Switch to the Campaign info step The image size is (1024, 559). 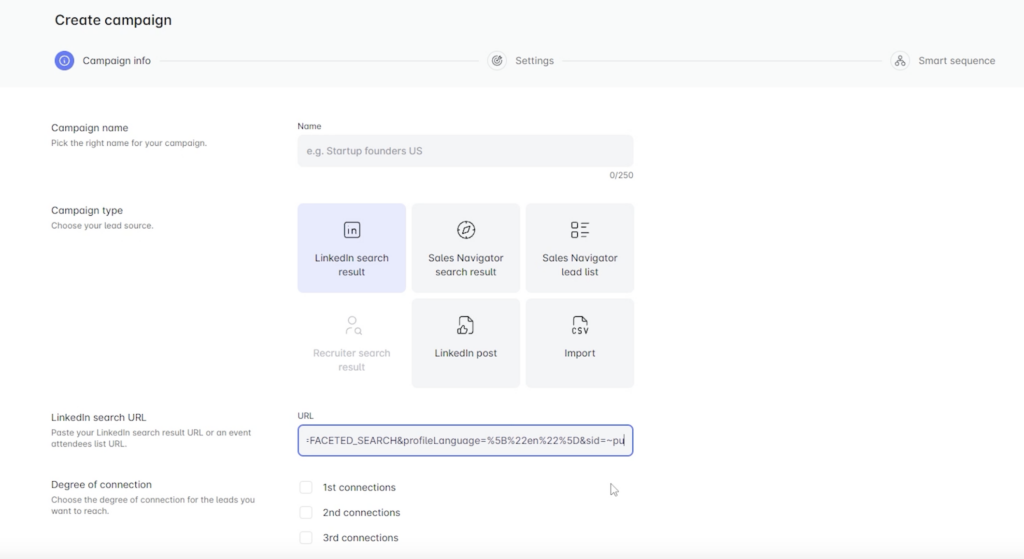point(116,61)
